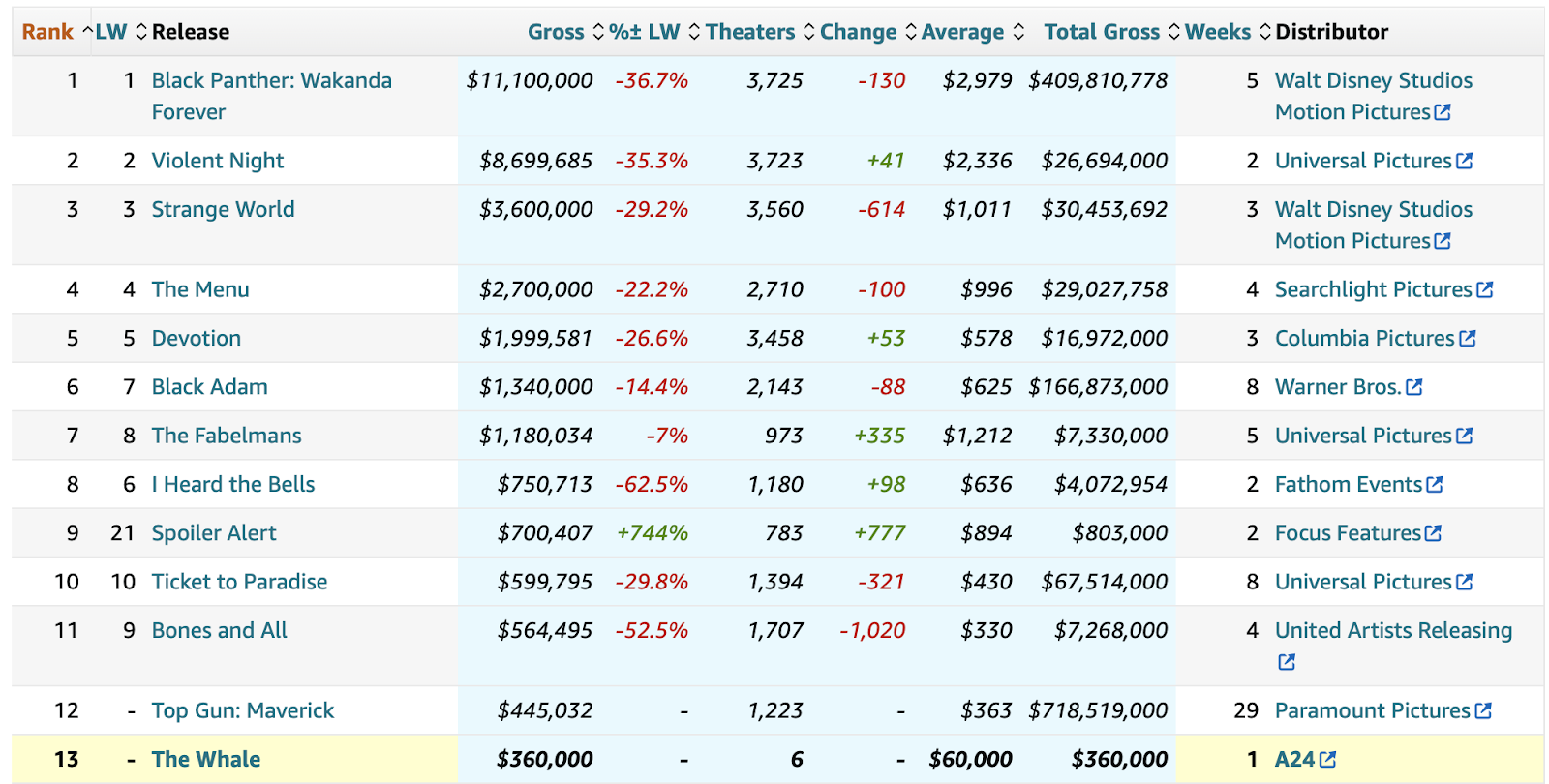Click external link icon in Ticket to Paradise row
This screenshot has height=784, width=1549.
(1465, 582)
